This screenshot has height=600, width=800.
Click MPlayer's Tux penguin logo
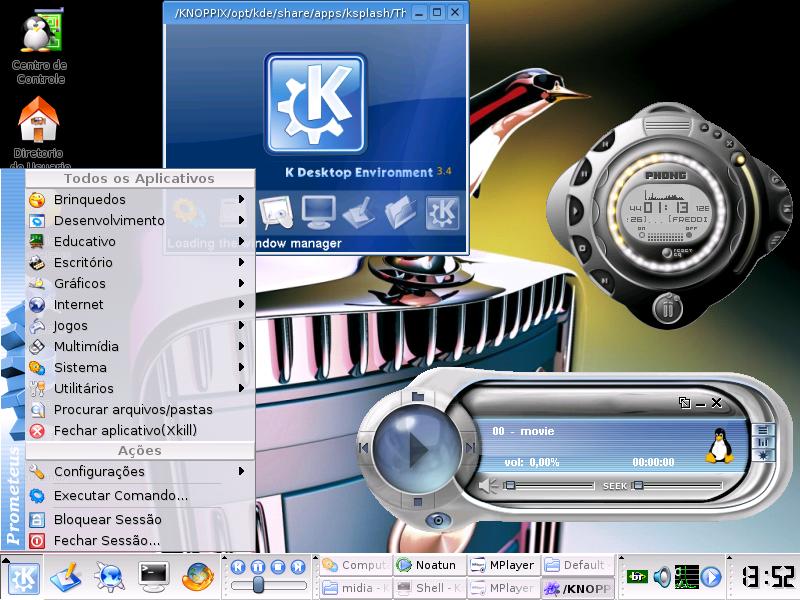tap(719, 445)
